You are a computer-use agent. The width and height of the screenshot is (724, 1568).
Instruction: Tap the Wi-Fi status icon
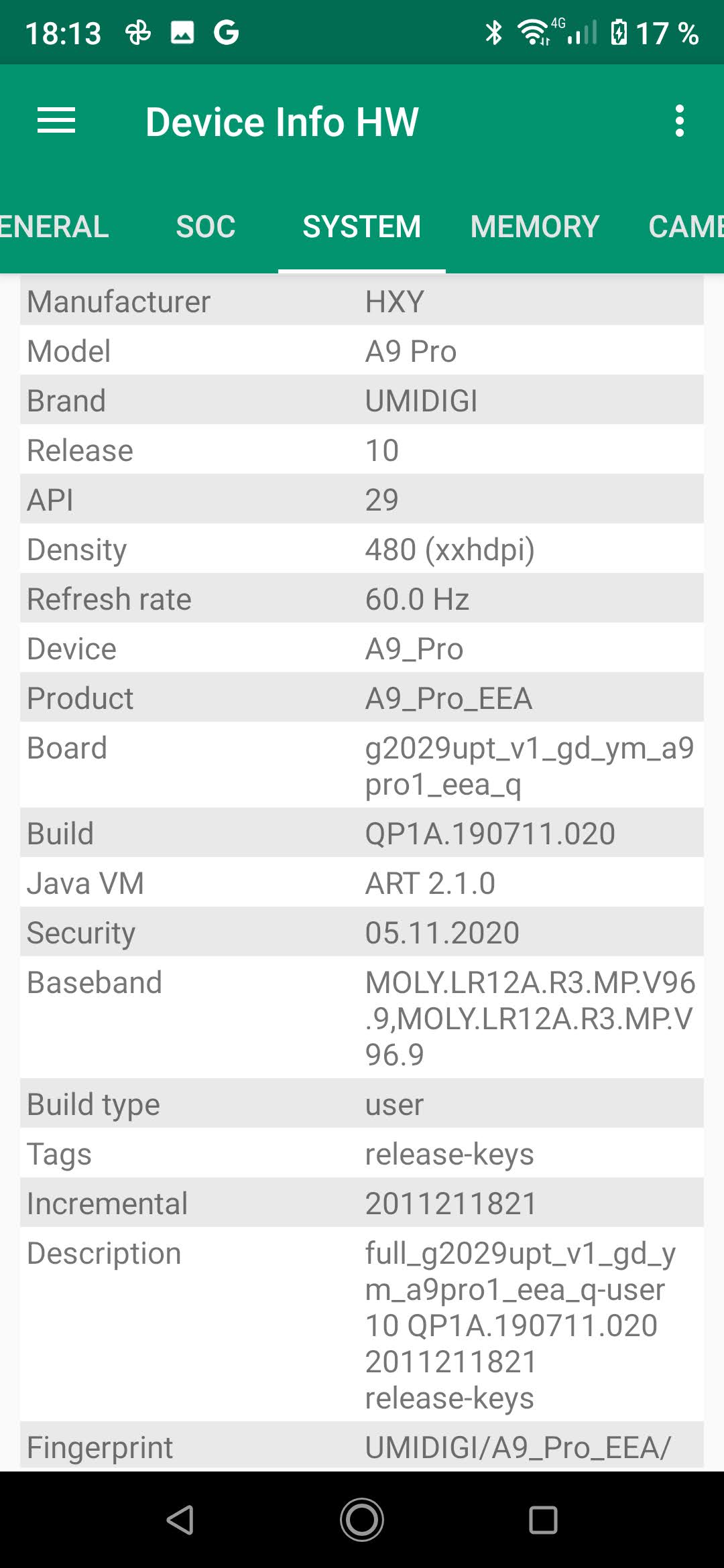(x=534, y=32)
